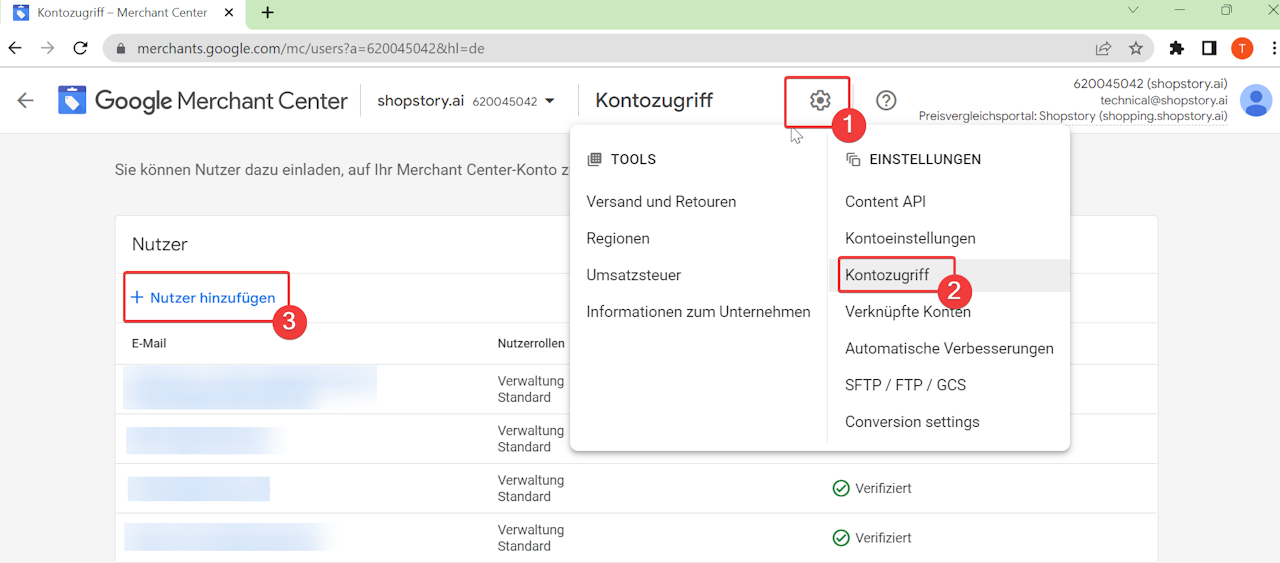1280x563 pixels.
Task: Open a new browser tab
Action: (x=268, y=13)
